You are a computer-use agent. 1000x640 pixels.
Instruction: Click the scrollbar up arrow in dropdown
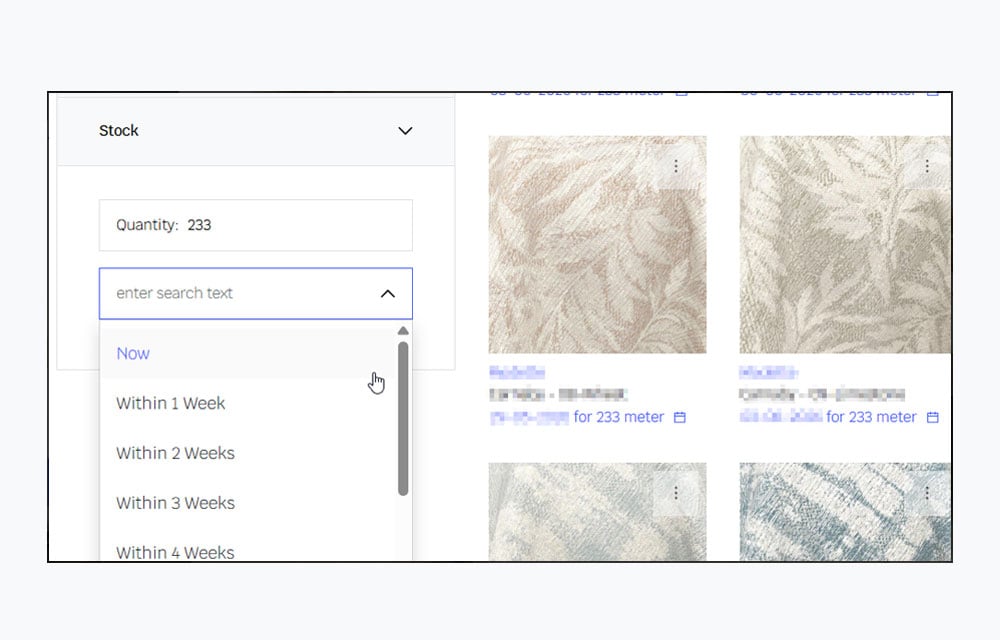click(x=403, y=331)
